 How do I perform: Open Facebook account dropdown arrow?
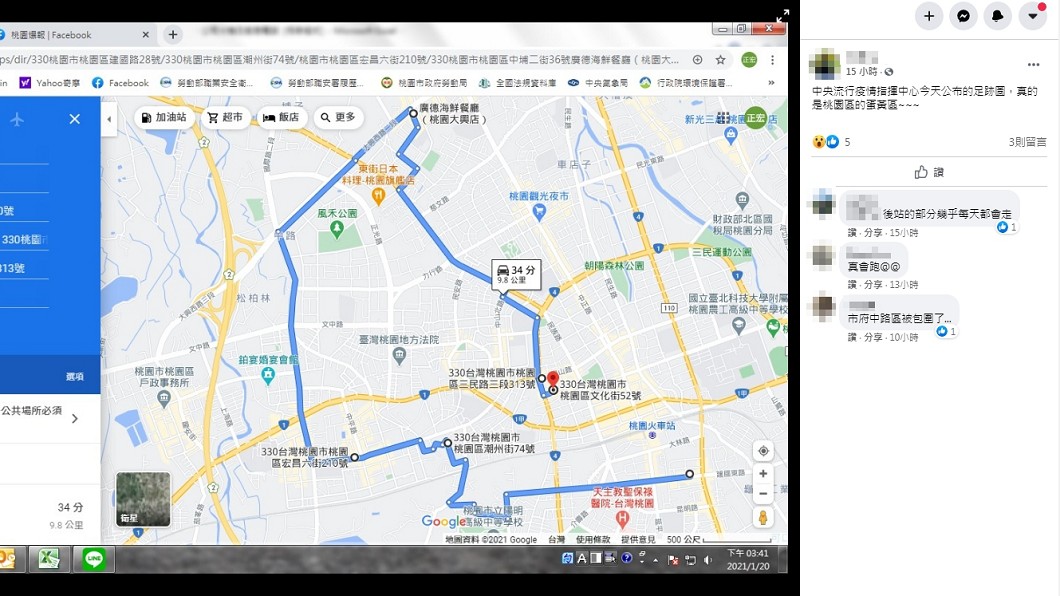(1032, 16)
